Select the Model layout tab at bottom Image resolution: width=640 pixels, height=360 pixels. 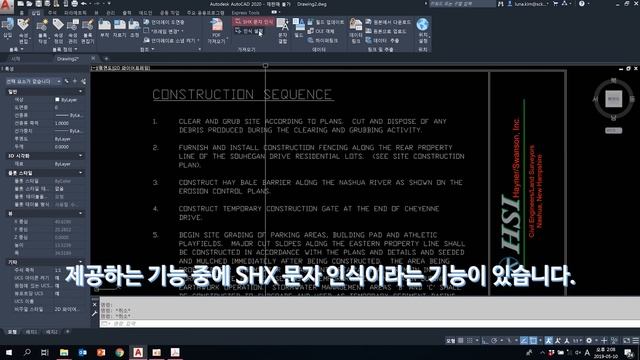[12, 332]
